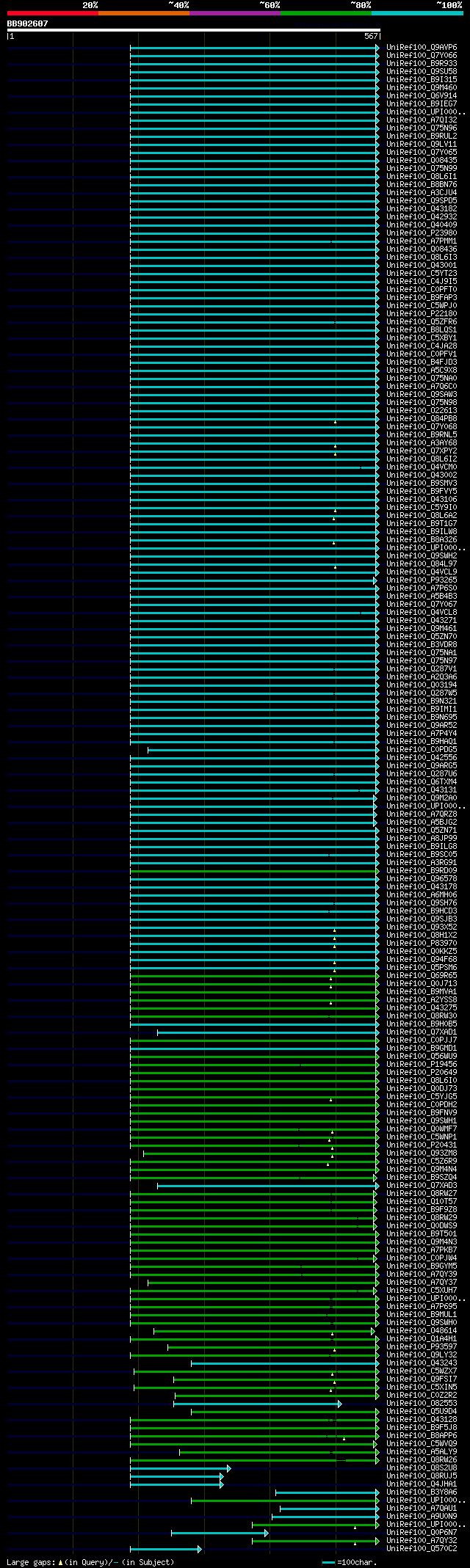
Task: Click the purple ~60% identity legend segment
Action: pos(234,13)
